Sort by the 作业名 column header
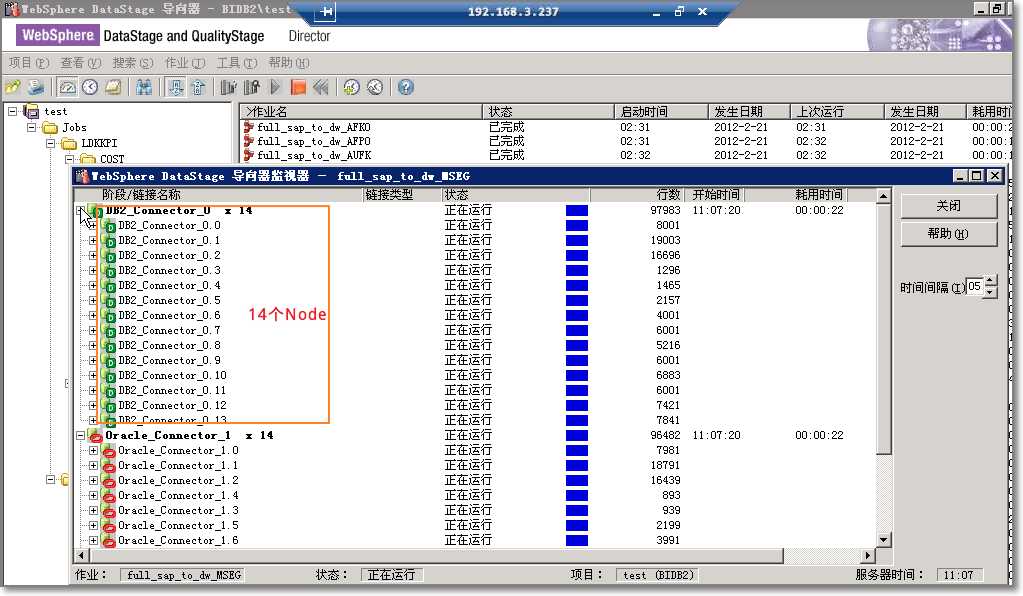The width and height of the screenshot is (1023, 596). click(x=361, y=112)
